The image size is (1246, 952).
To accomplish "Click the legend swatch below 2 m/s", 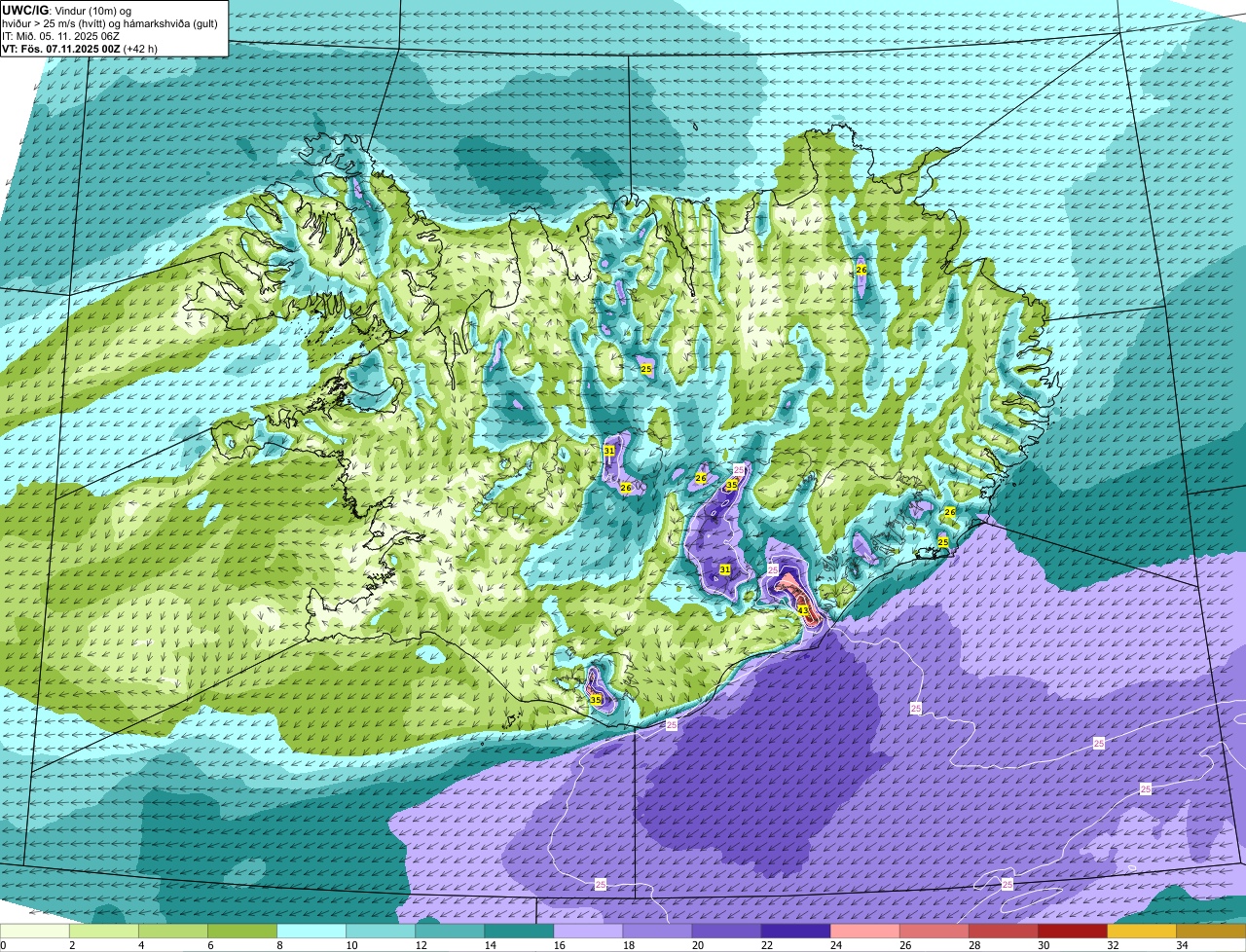I will pyautogui.click(x=35, y=932).
